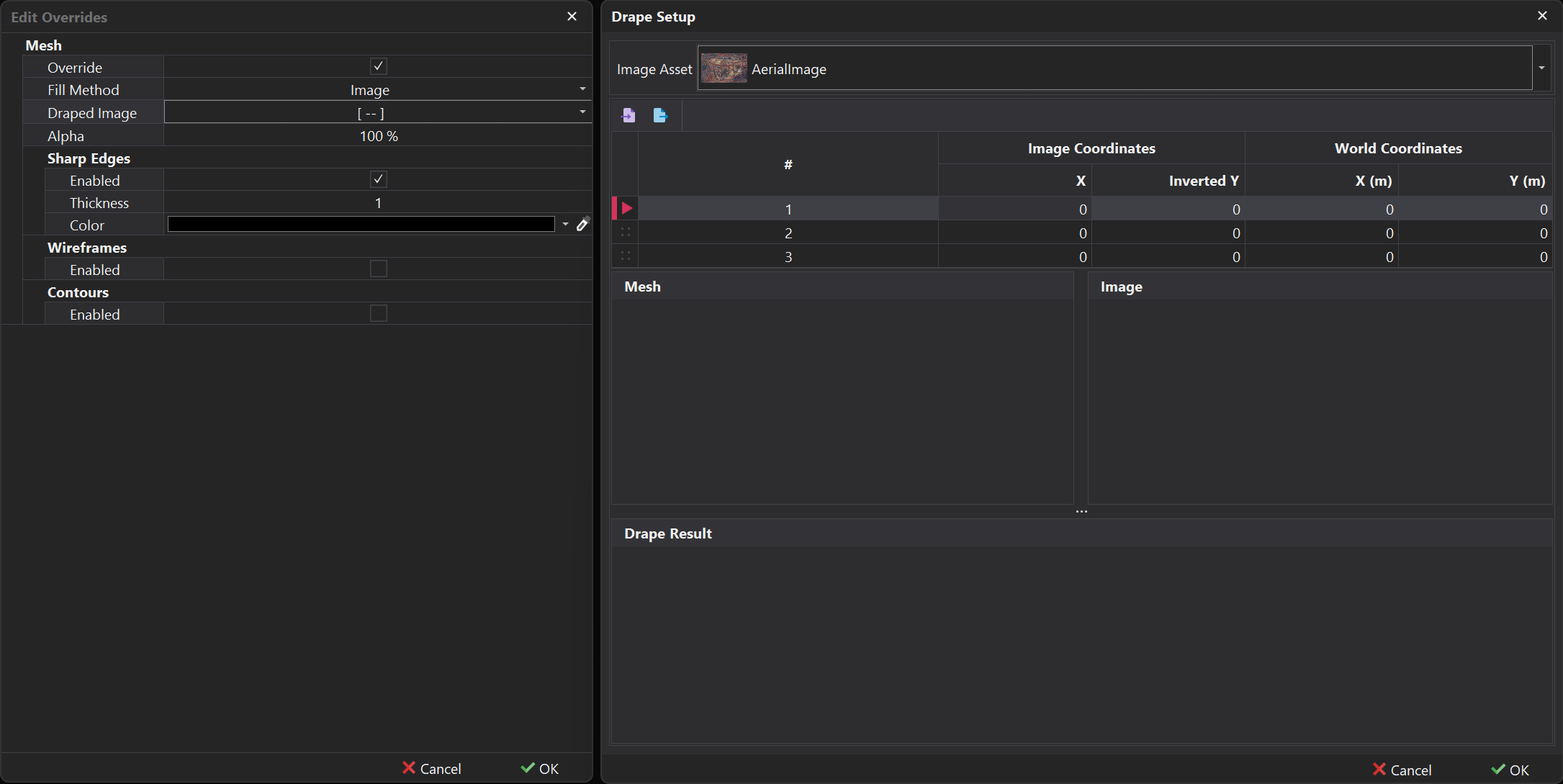Click the blue export coordinates file icon
This screenshot has width=1563, height=784.
[x=660, y=115]
